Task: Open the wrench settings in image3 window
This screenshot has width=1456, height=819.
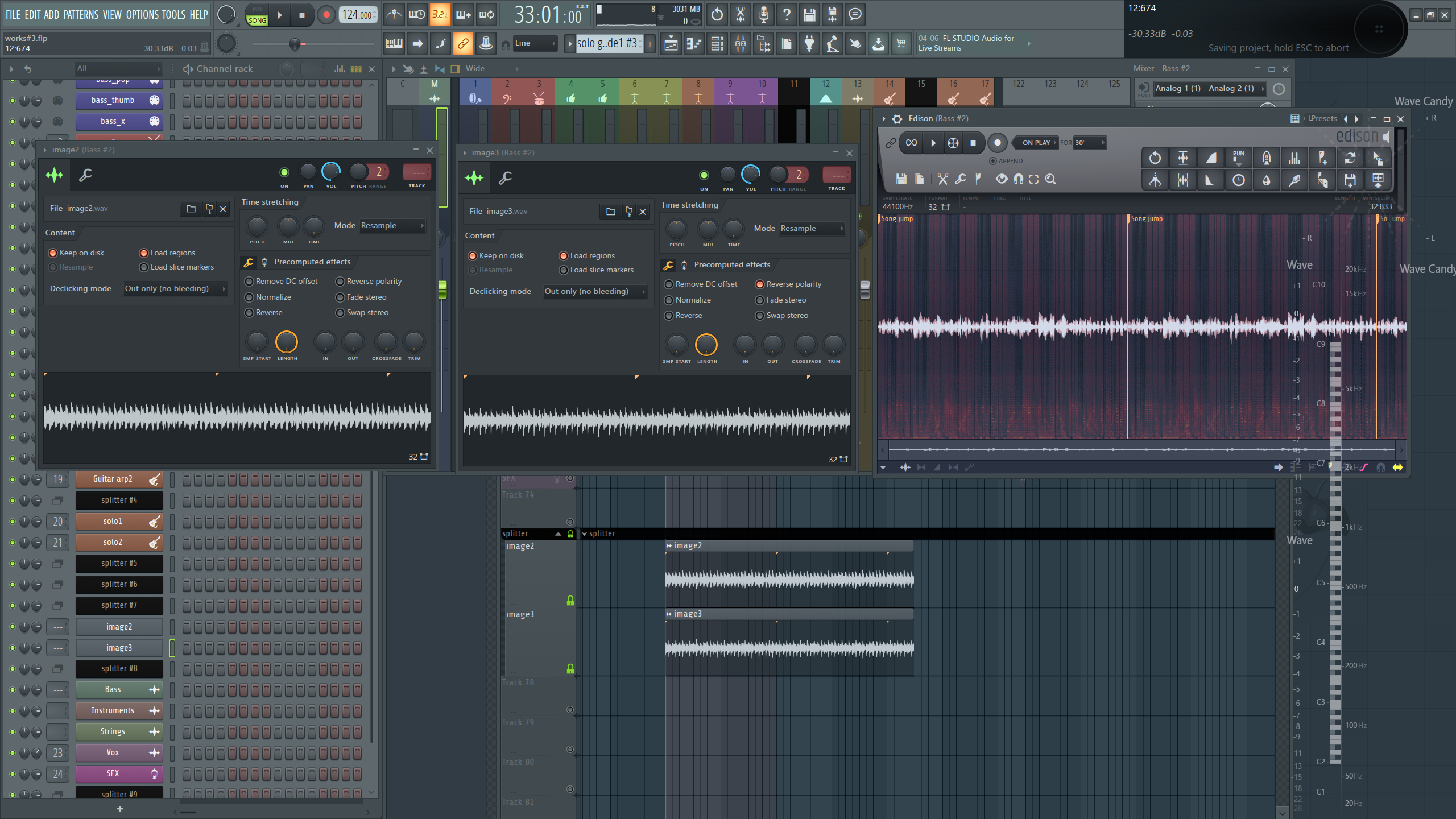Action: [505, 178]
